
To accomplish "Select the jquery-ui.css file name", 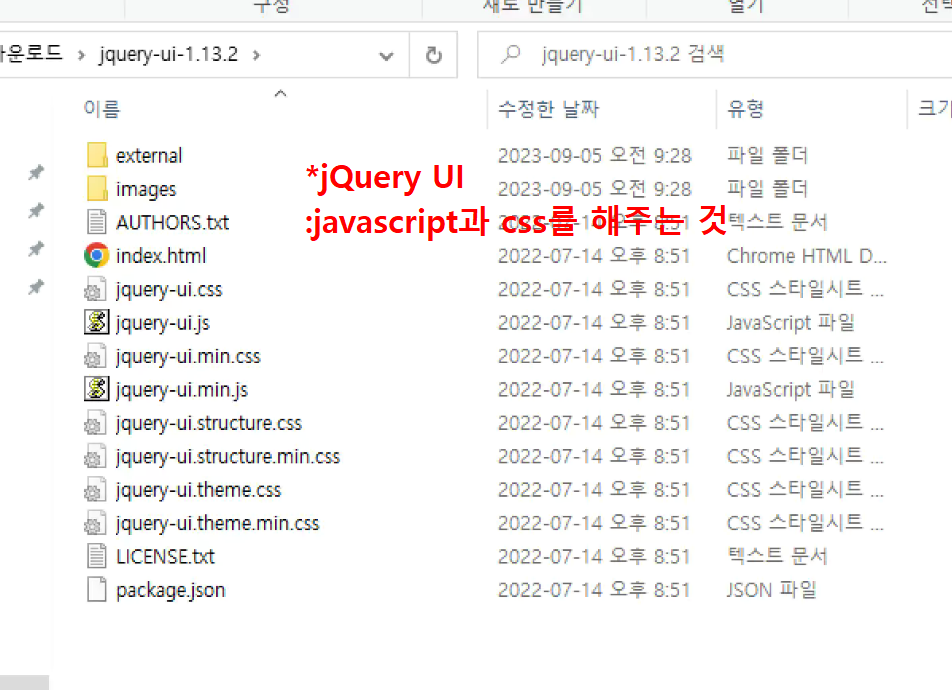I will click(x=169, y=290).
